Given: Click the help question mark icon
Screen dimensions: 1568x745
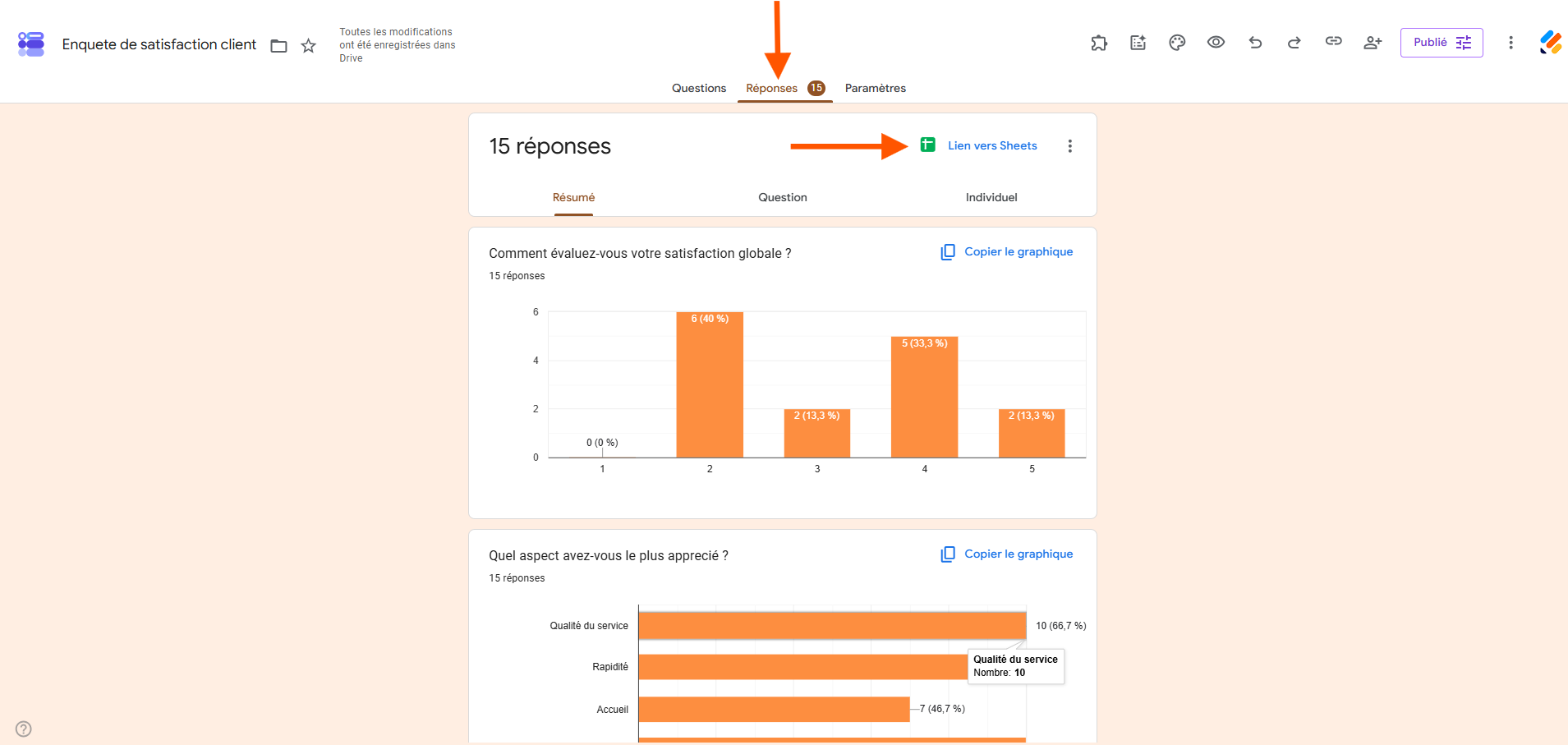Looking at the screenshot, I should (x=24, y=729).
